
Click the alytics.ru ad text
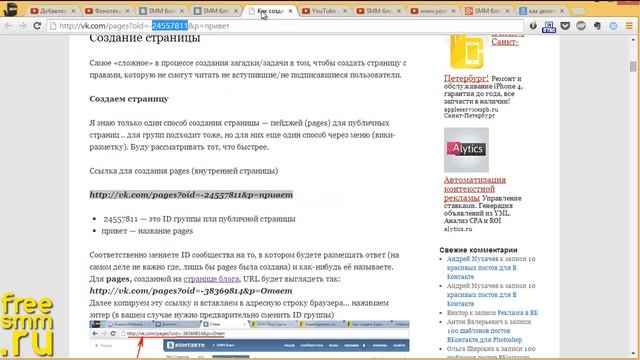(x=458, y=229)
